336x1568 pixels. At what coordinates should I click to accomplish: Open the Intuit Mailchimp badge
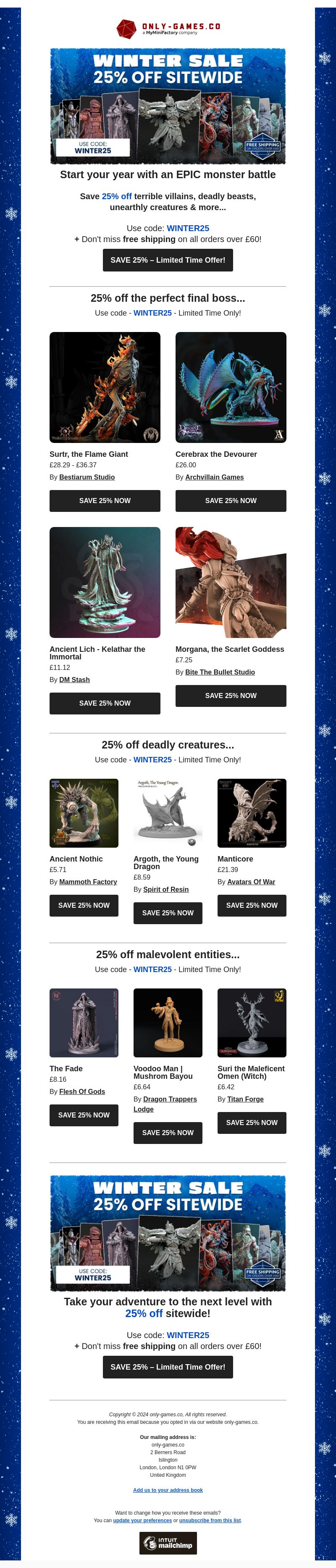tap(168, 1543)
